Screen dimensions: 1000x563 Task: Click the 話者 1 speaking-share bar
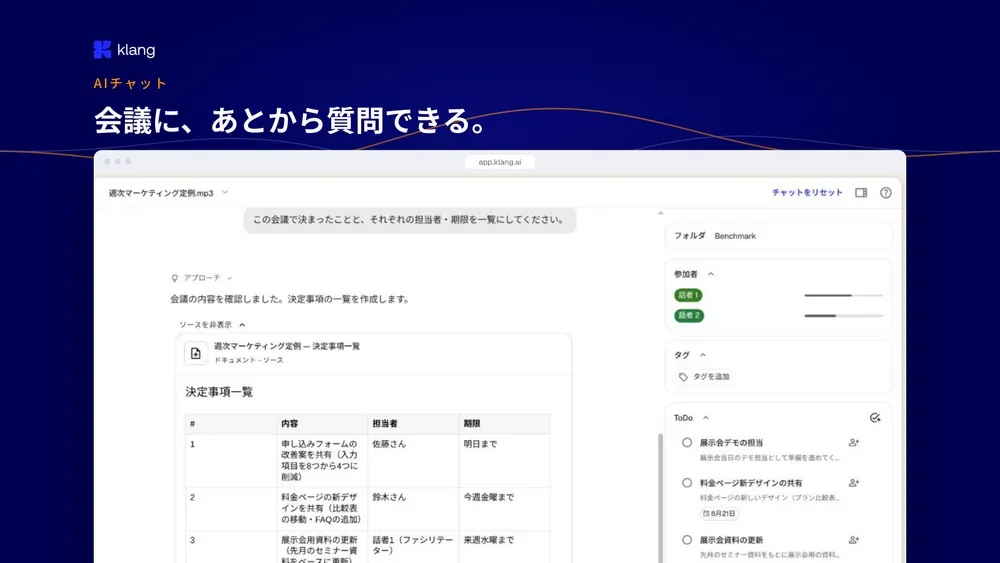tap(844, 295)
